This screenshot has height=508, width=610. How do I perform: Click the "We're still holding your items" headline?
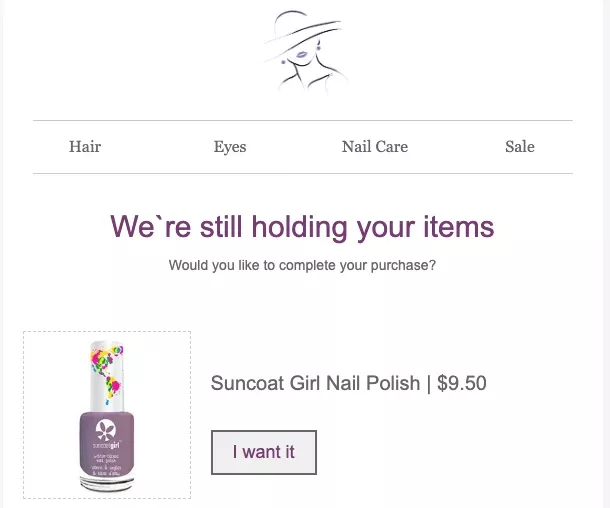(x=302, y=227)
